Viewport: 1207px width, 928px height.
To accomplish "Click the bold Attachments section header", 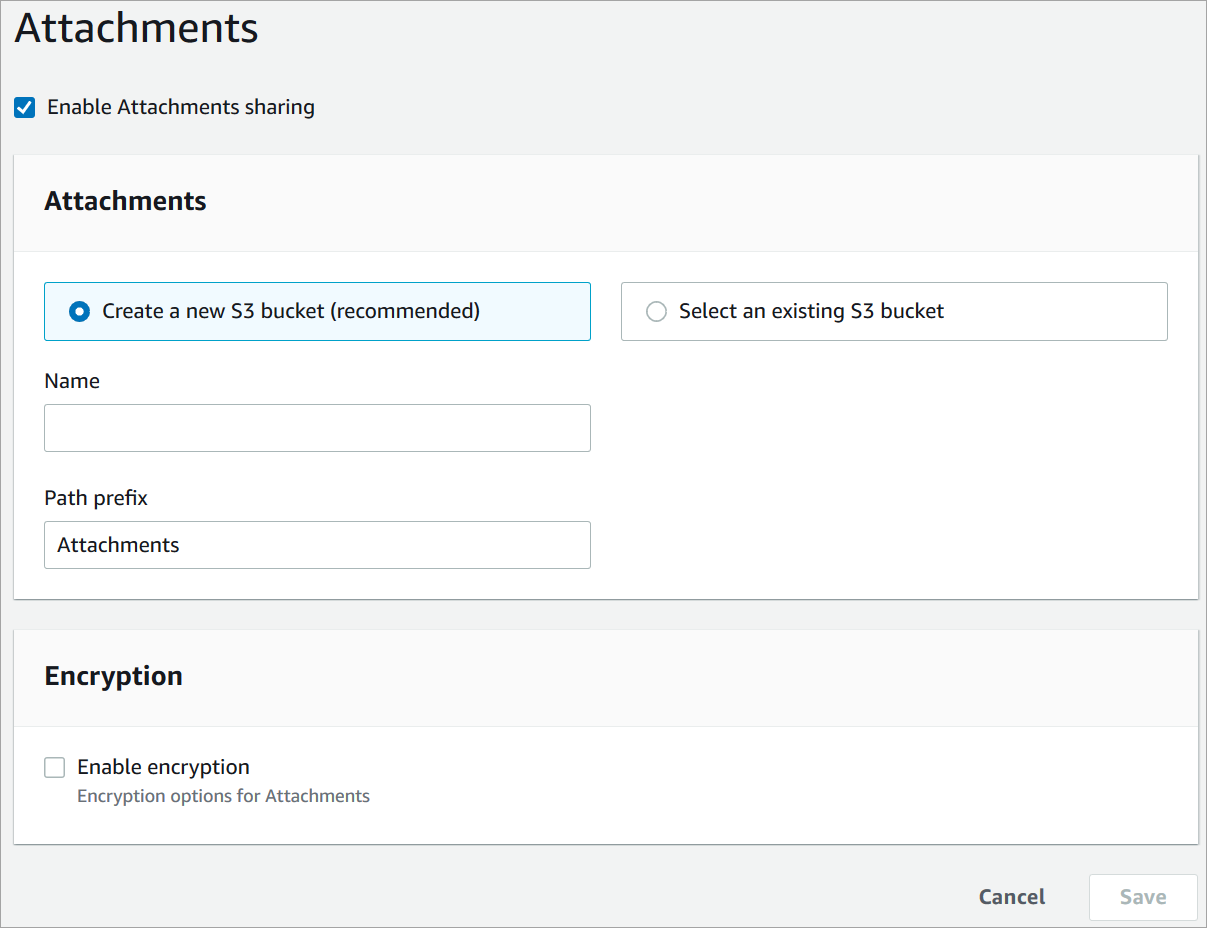I will [x=126, y=201].
